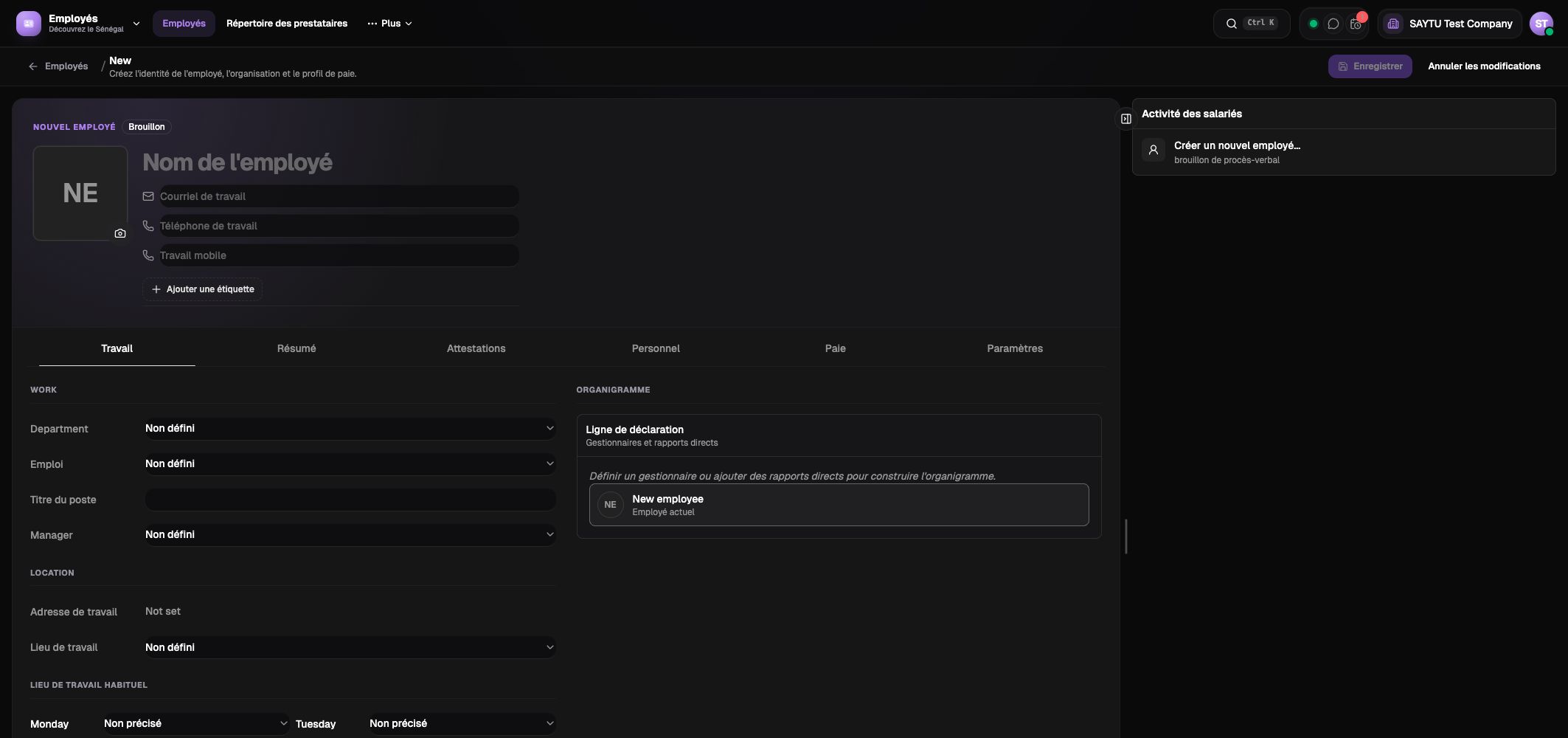This screenshot has width=1568, height=738.
Task: Click 'Employé actuel' text in organigramme card
Action: 663,512
